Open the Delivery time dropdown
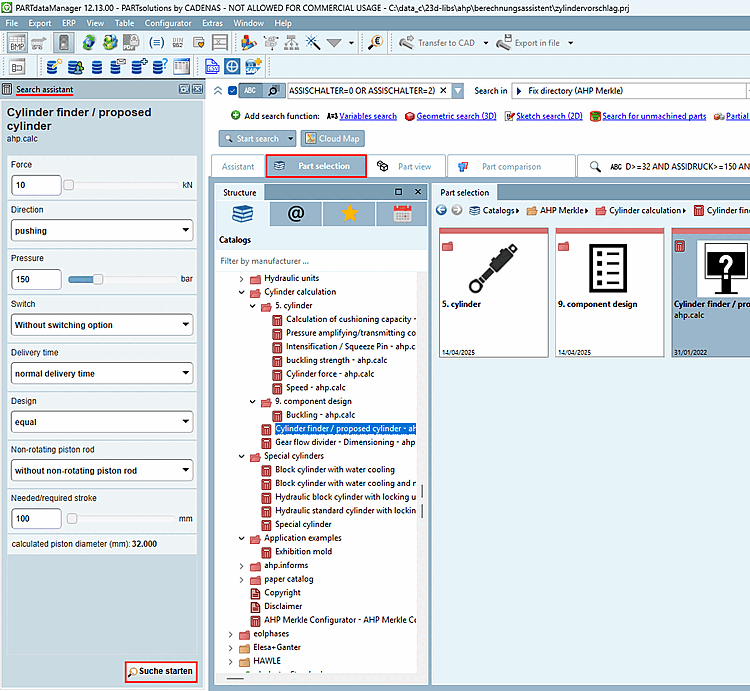The image size is (750, 691). point(102,373)
